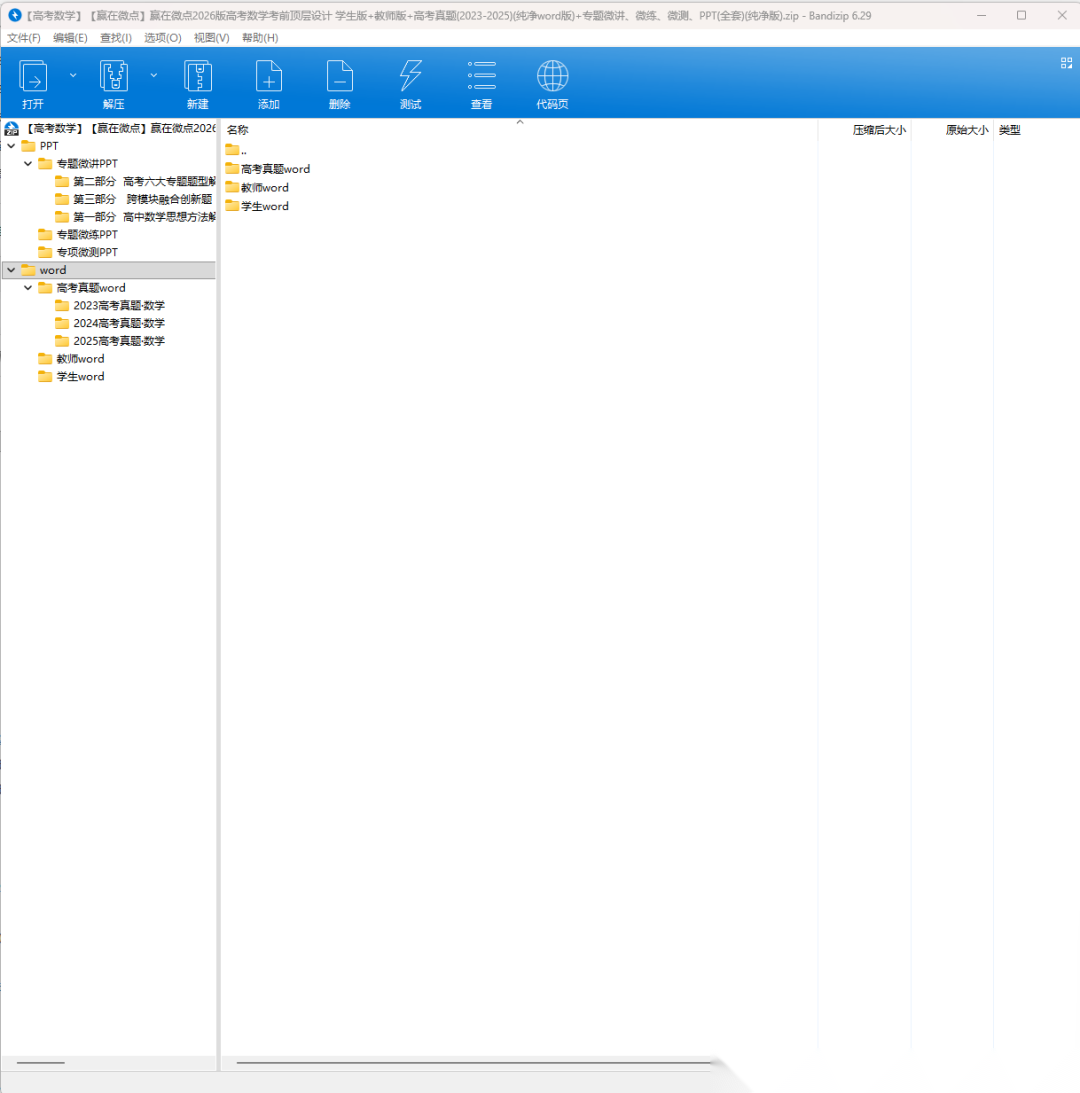Click the 解压 (Extract) toolbar icon
1080x1093 pixels.
pyautogui.click(x=114, y=77)
